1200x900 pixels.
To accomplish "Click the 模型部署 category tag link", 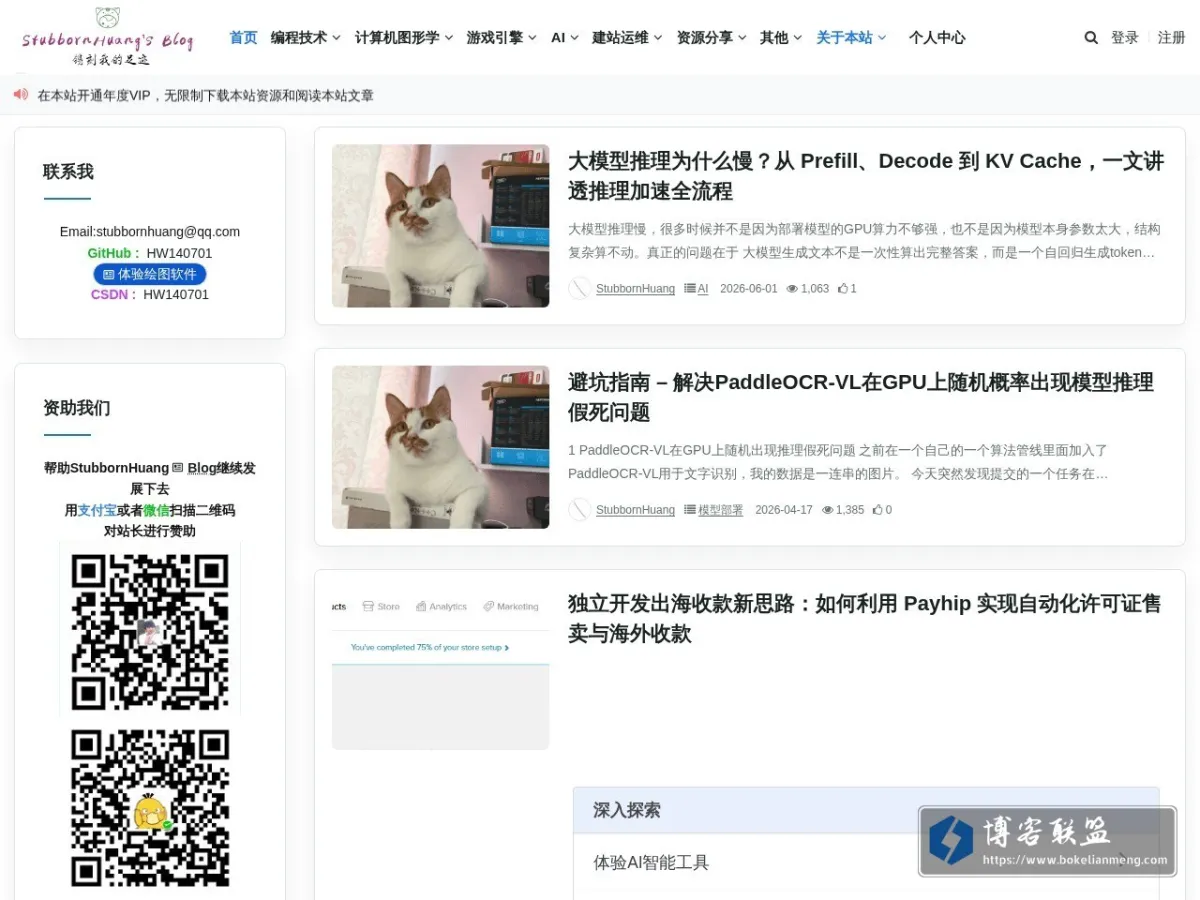I will coord(721,510).
